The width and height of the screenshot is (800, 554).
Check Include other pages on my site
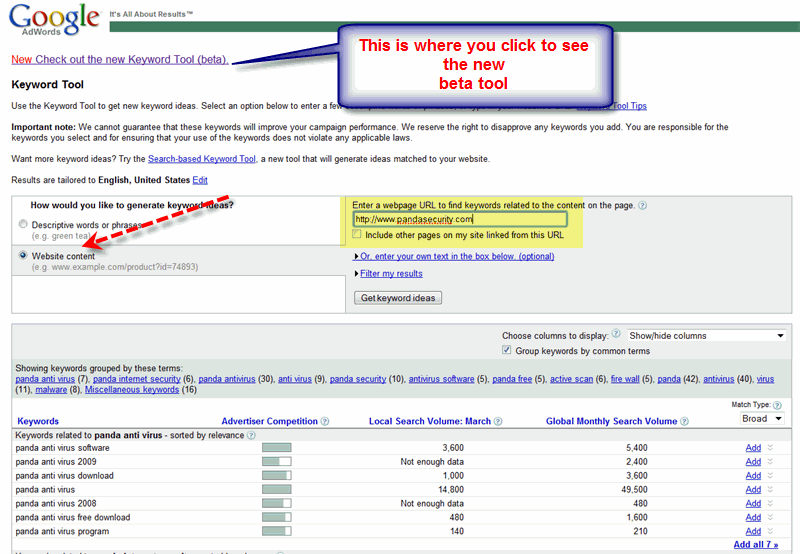[x=357, y=234]
